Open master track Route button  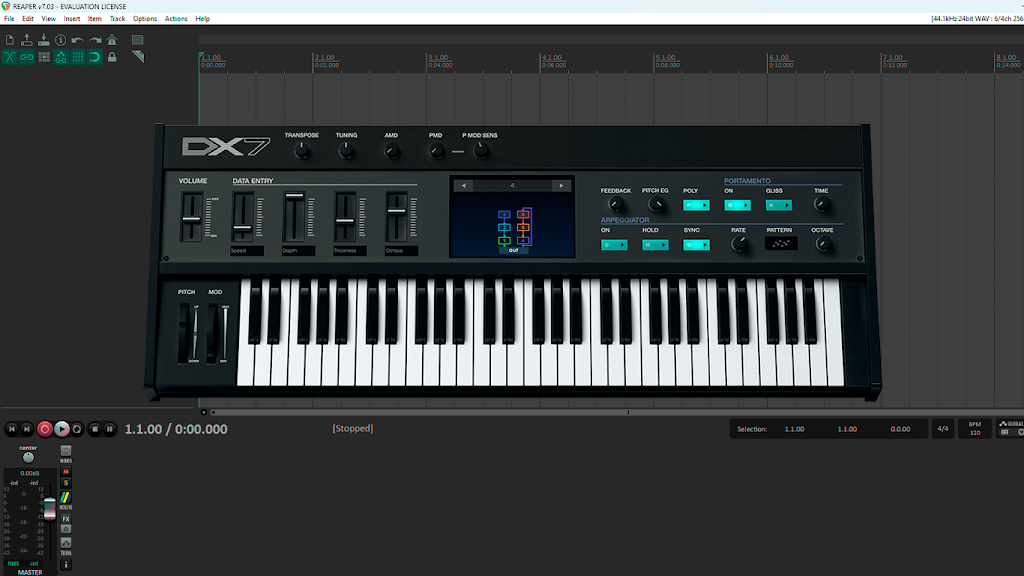66,500
